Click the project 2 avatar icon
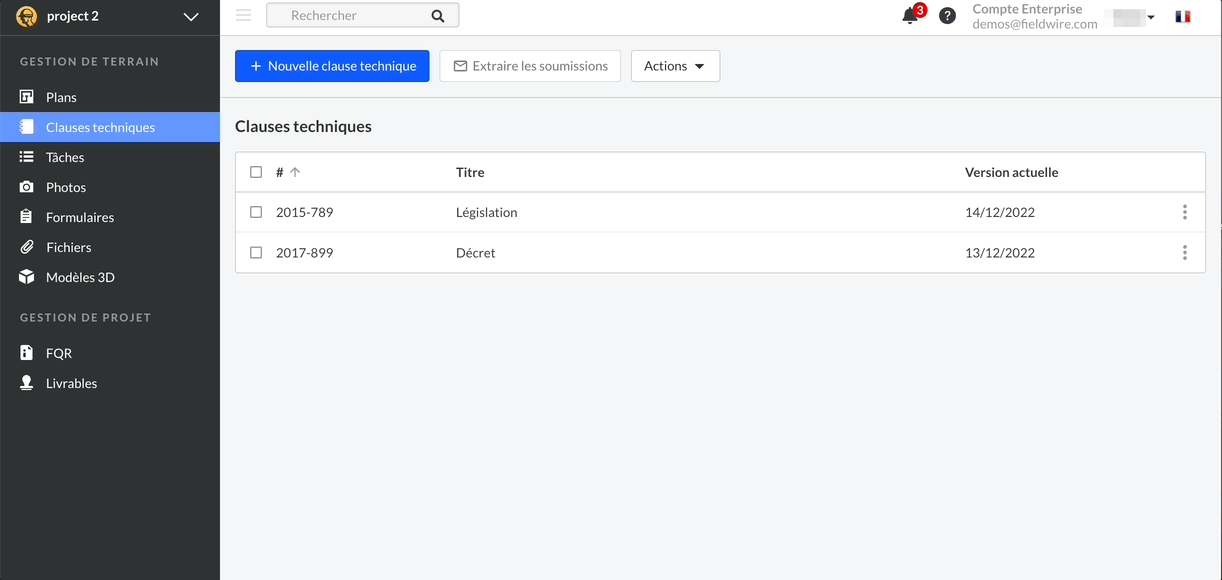The height and width of the screenshot is (580, 1222). pyautogui.click(x=27, y=16)
